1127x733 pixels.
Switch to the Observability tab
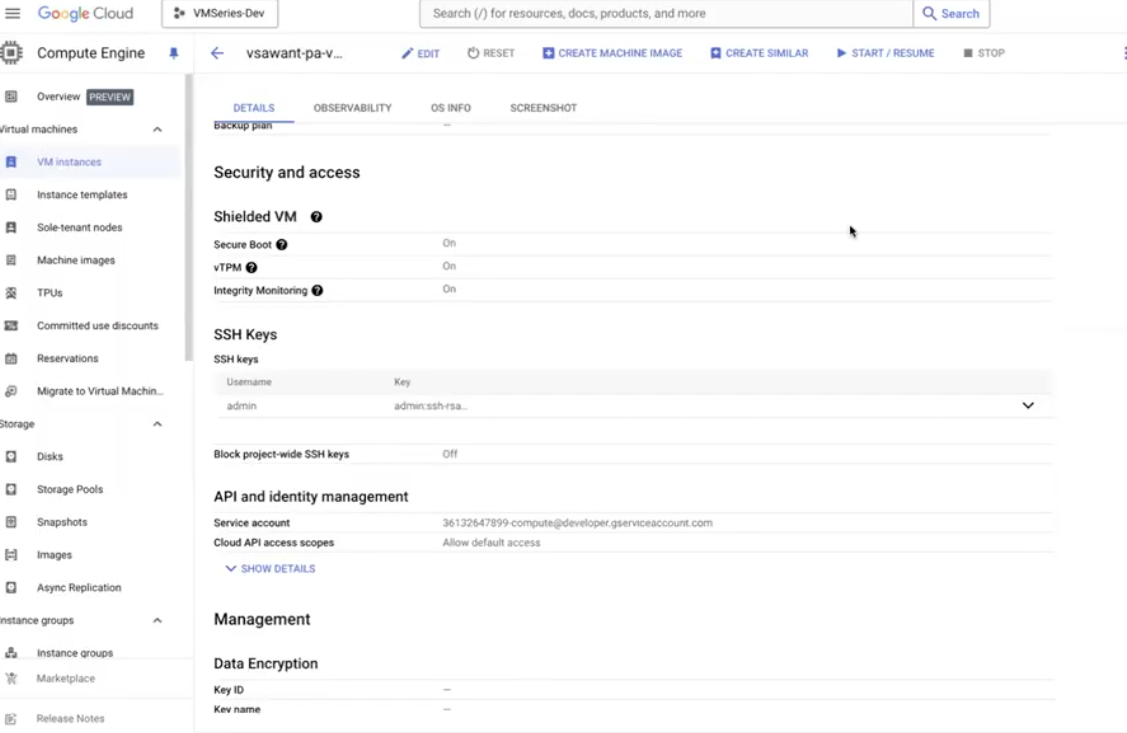(352, 108)
